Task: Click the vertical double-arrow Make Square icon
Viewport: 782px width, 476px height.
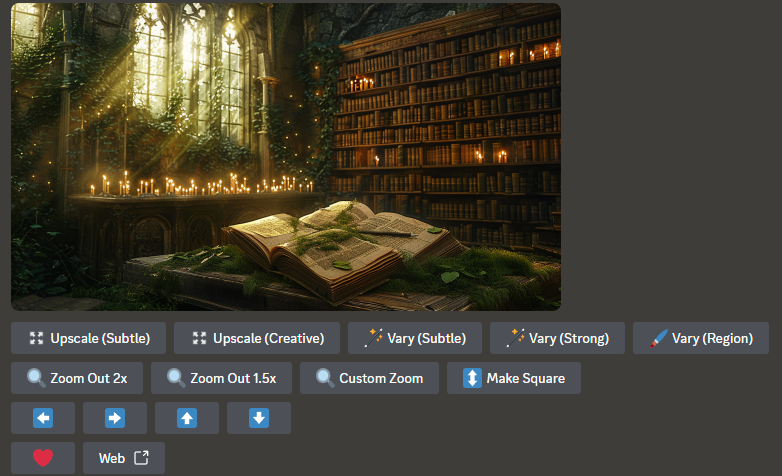Action: pyautogui.click(x=472, y=378)
